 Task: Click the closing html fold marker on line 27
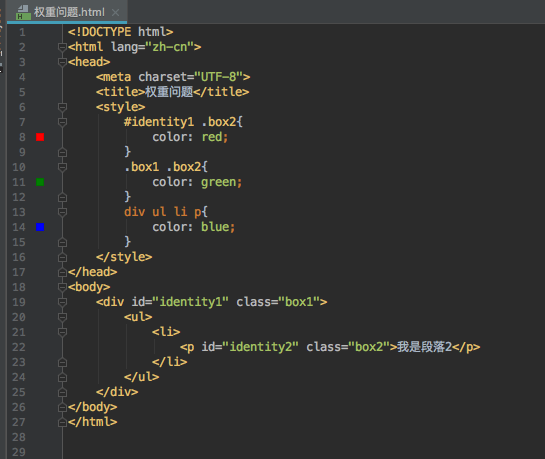coord(62,422)
